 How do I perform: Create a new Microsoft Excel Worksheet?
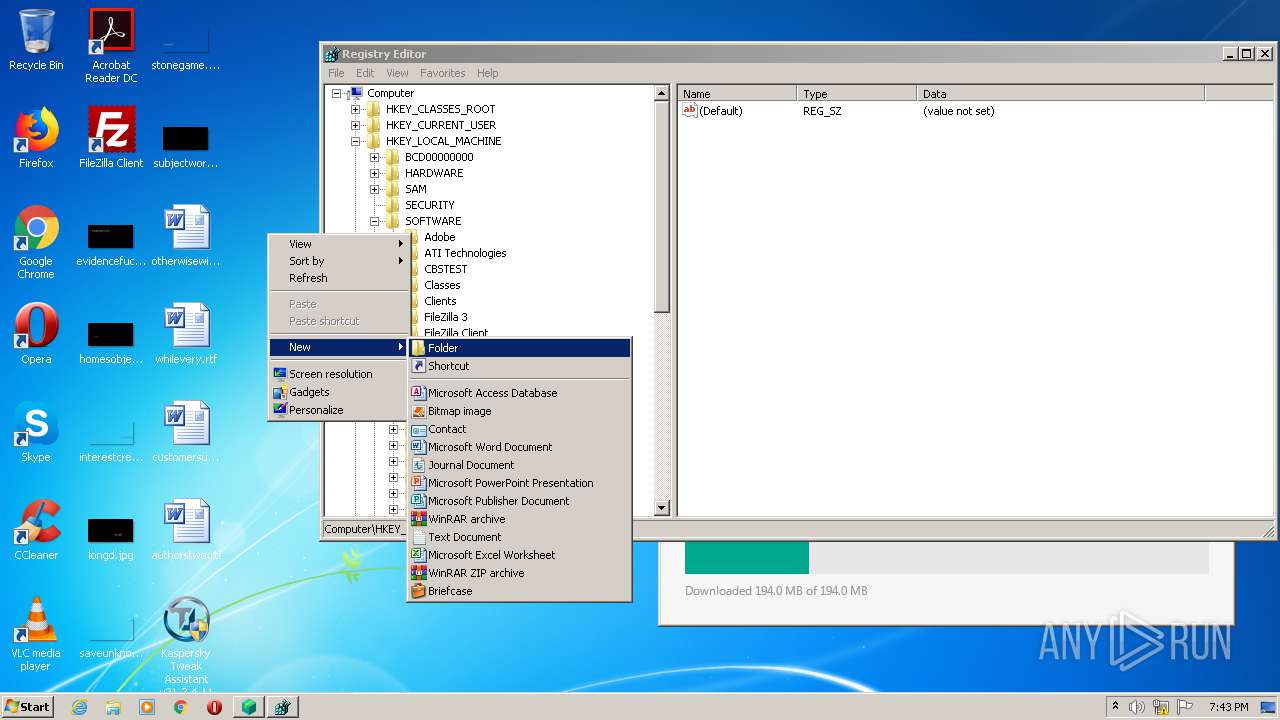tap(519, 555)
